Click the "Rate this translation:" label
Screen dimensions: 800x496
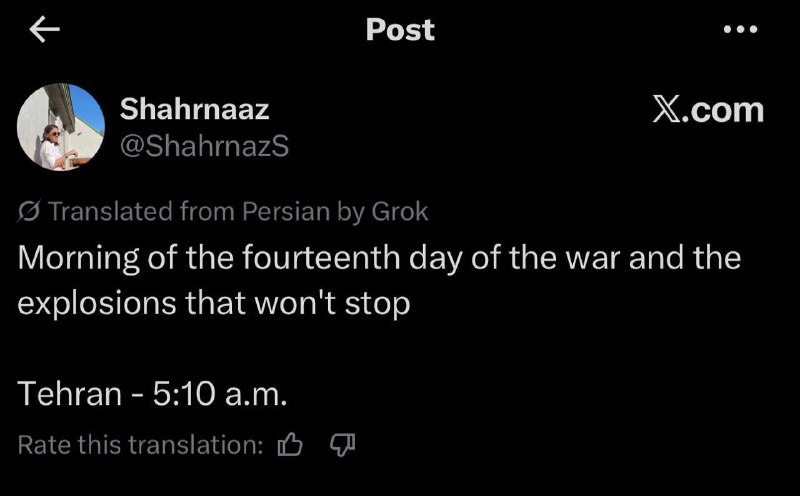tap(141, 445)
